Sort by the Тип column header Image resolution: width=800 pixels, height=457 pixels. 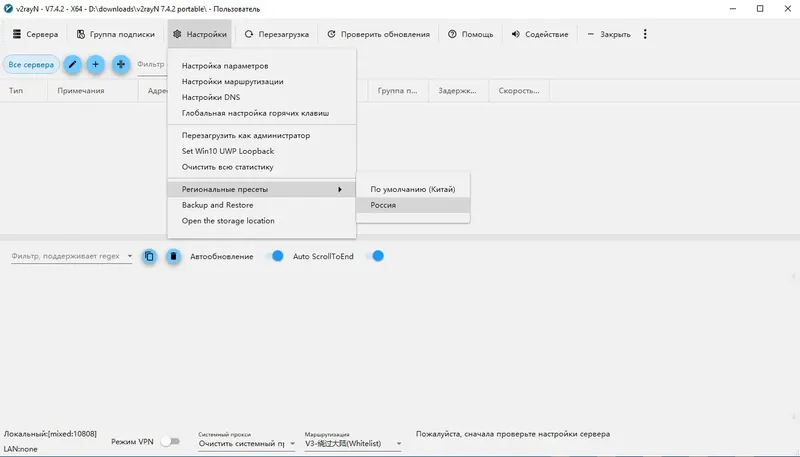tap(24, 91)
